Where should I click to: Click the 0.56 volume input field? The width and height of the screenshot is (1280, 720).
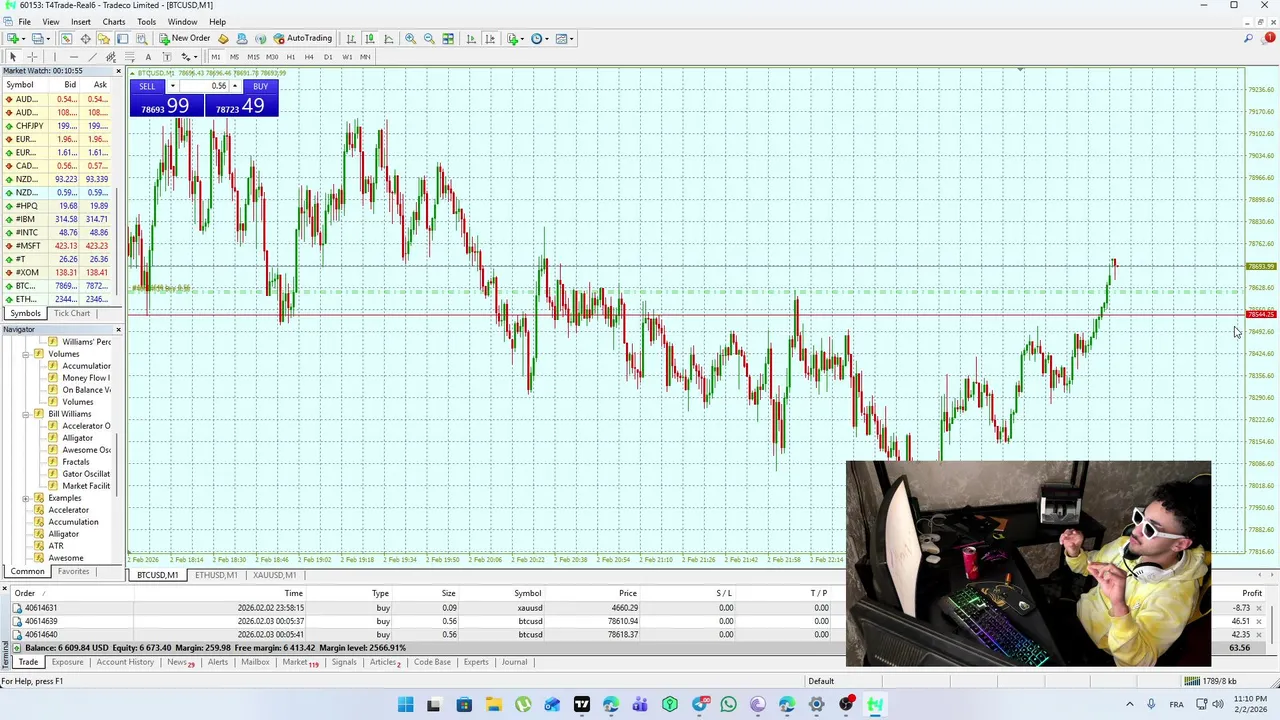point(204,86)
